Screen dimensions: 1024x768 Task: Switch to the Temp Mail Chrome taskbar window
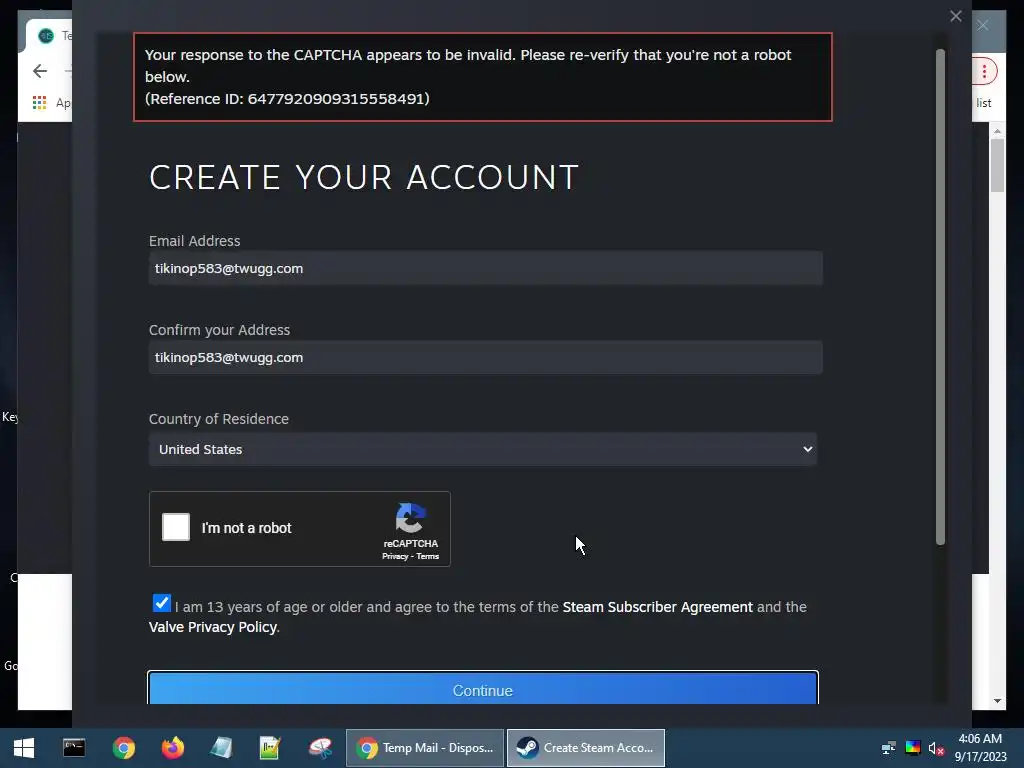pos(424,748)
